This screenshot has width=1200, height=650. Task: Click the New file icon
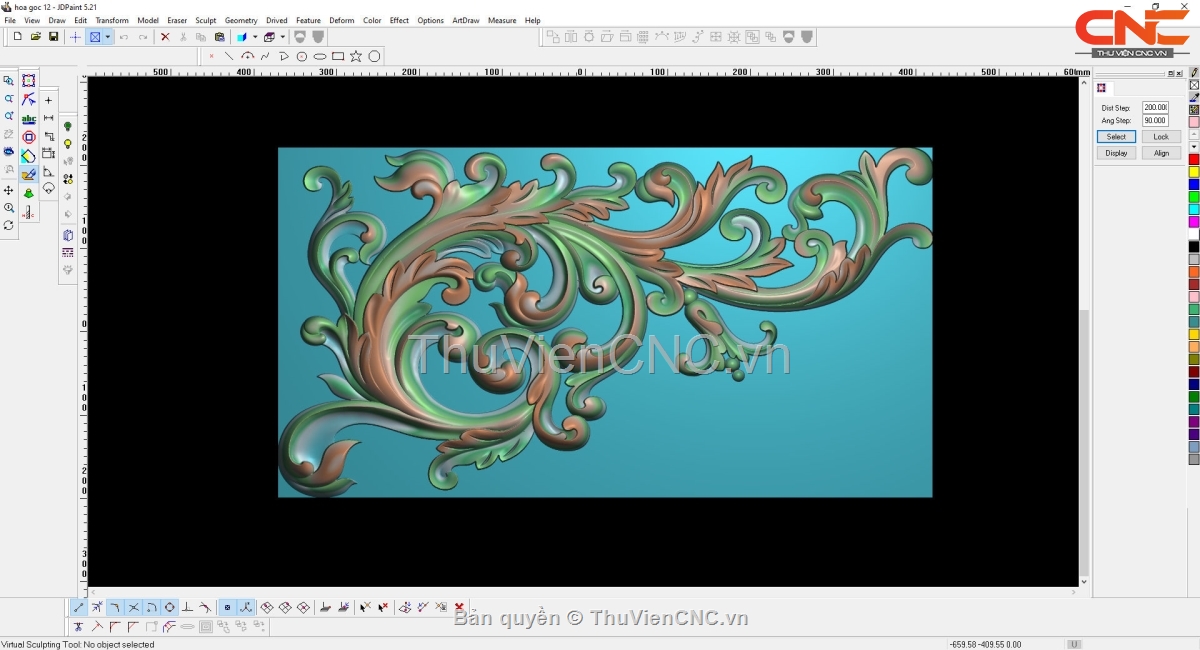pos(17,37)
